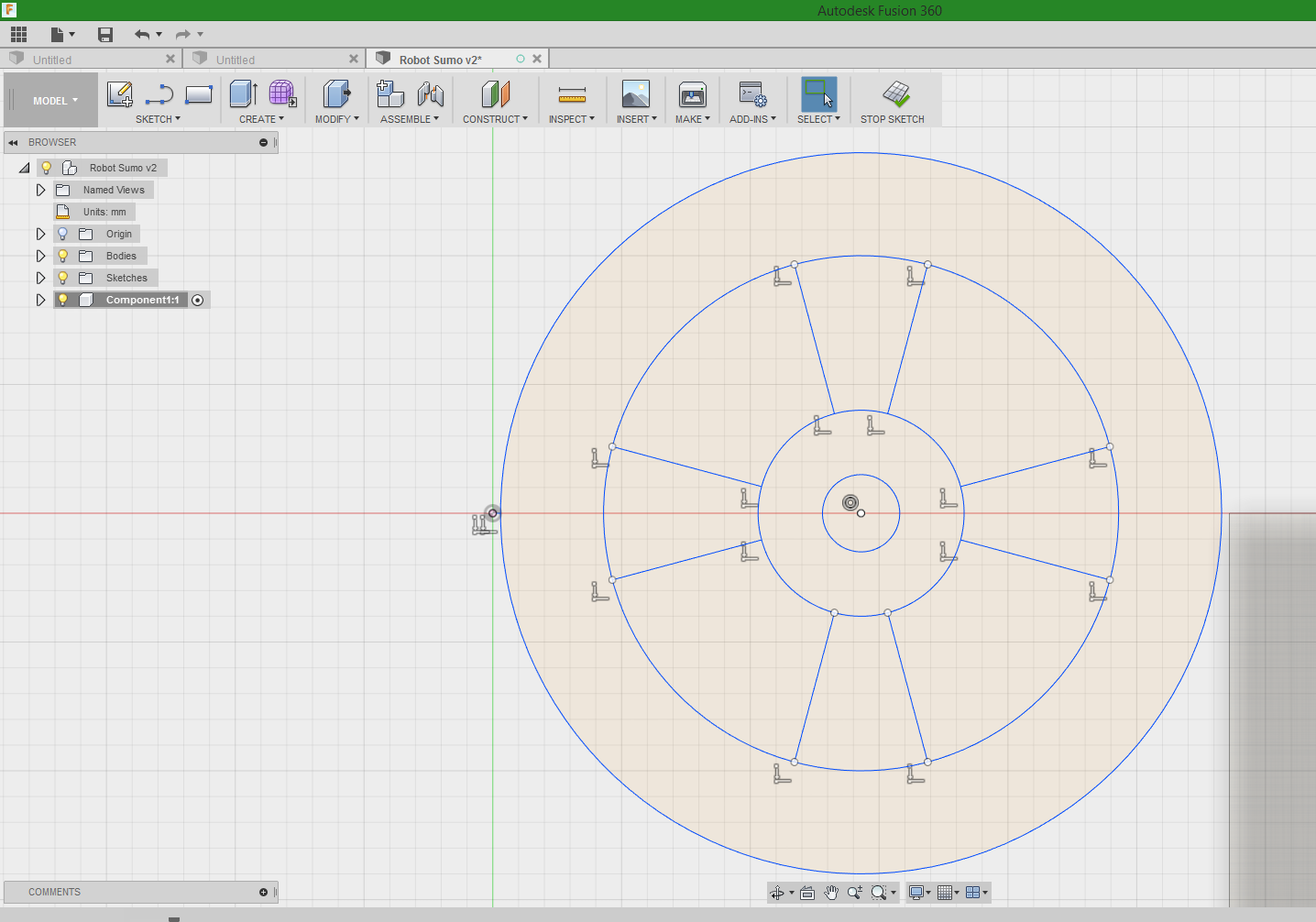Show the Origin folder via its lightbulb
This screenshot has height=922, width=1316.
[62, 234]
